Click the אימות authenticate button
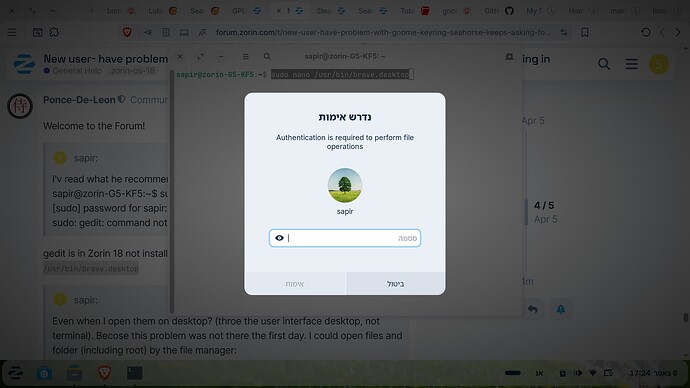The width and height of the screenshot is (690, 388). click(x=295, y=284)
